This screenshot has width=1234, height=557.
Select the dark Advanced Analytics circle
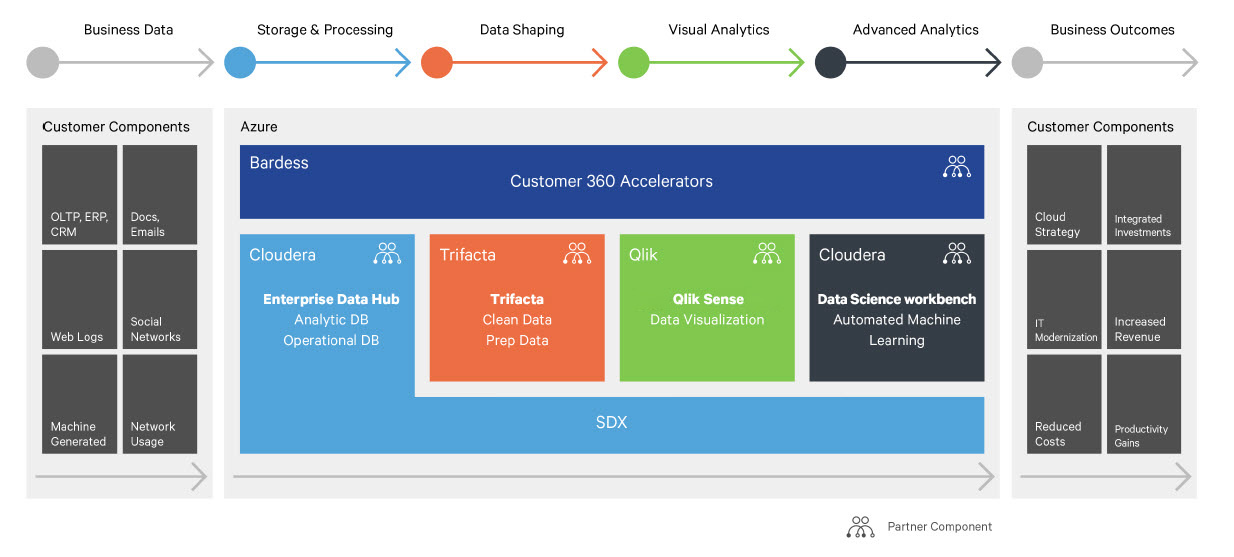pos(831,62)
